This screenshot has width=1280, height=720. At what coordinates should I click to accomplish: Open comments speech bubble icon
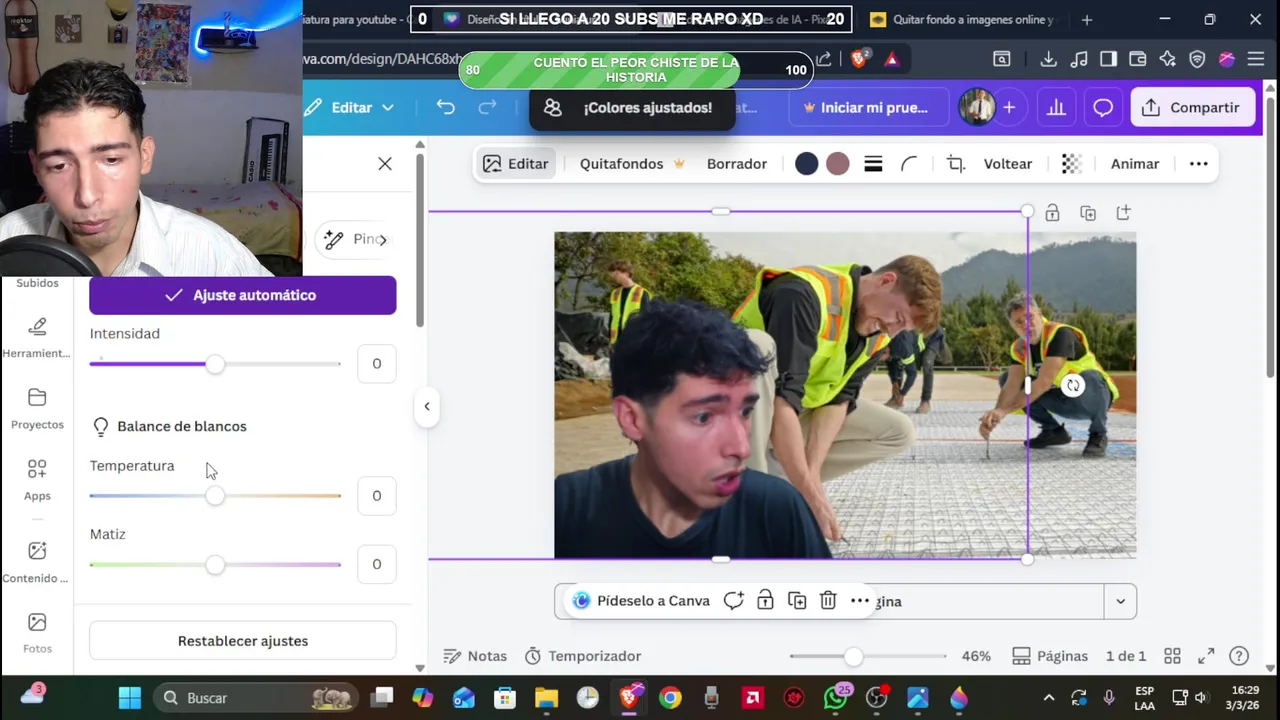point(1103,107)
